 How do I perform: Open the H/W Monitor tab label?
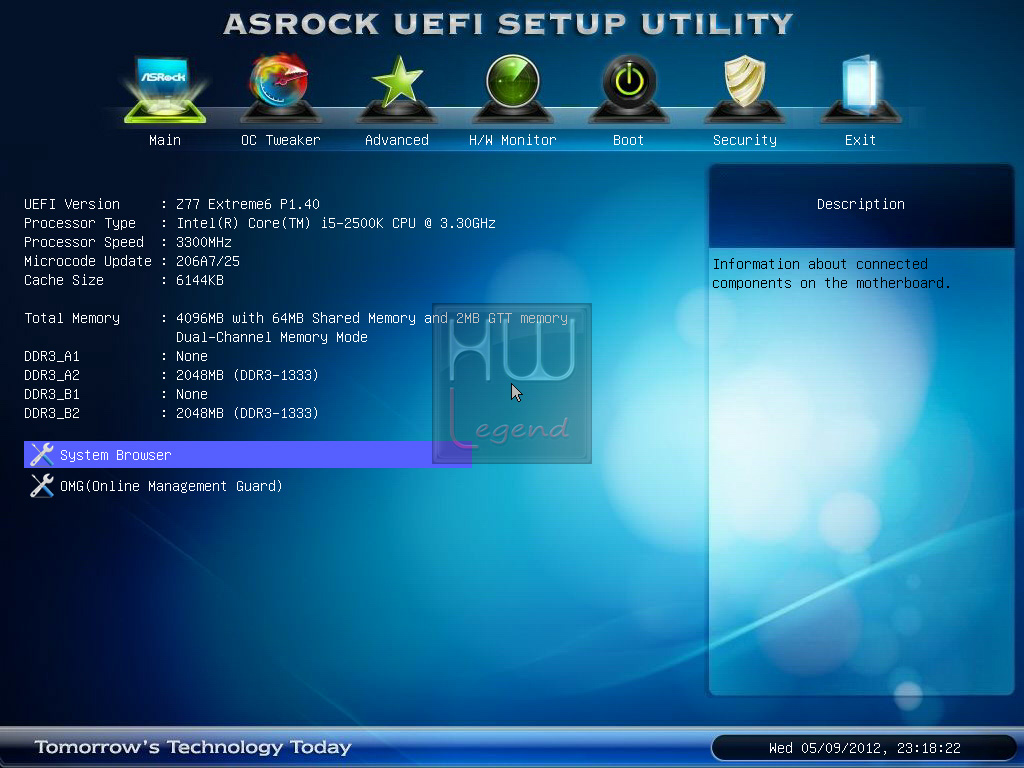[x=513, y=140]
